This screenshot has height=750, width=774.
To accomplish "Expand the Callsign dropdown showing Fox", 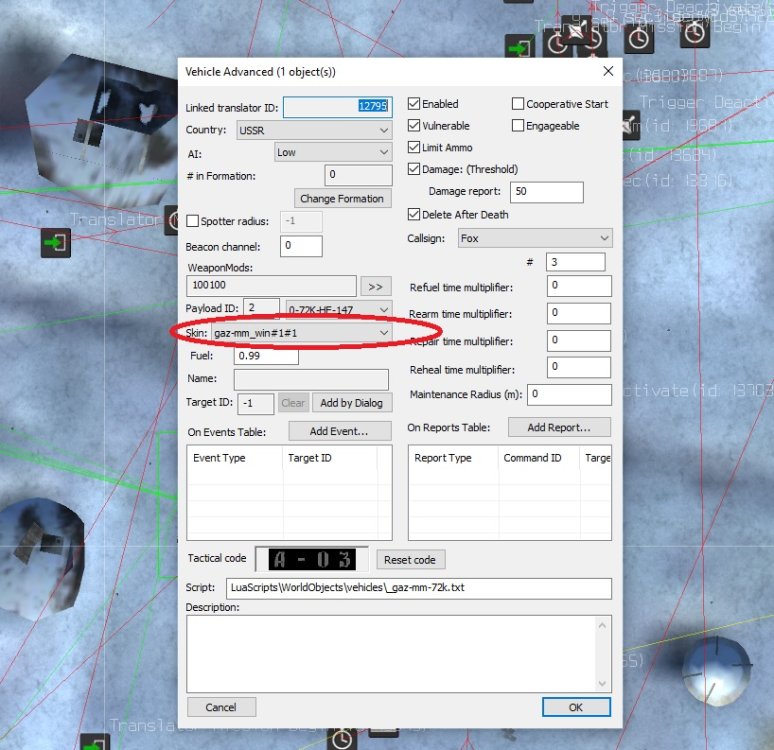I will coord(534,239).
